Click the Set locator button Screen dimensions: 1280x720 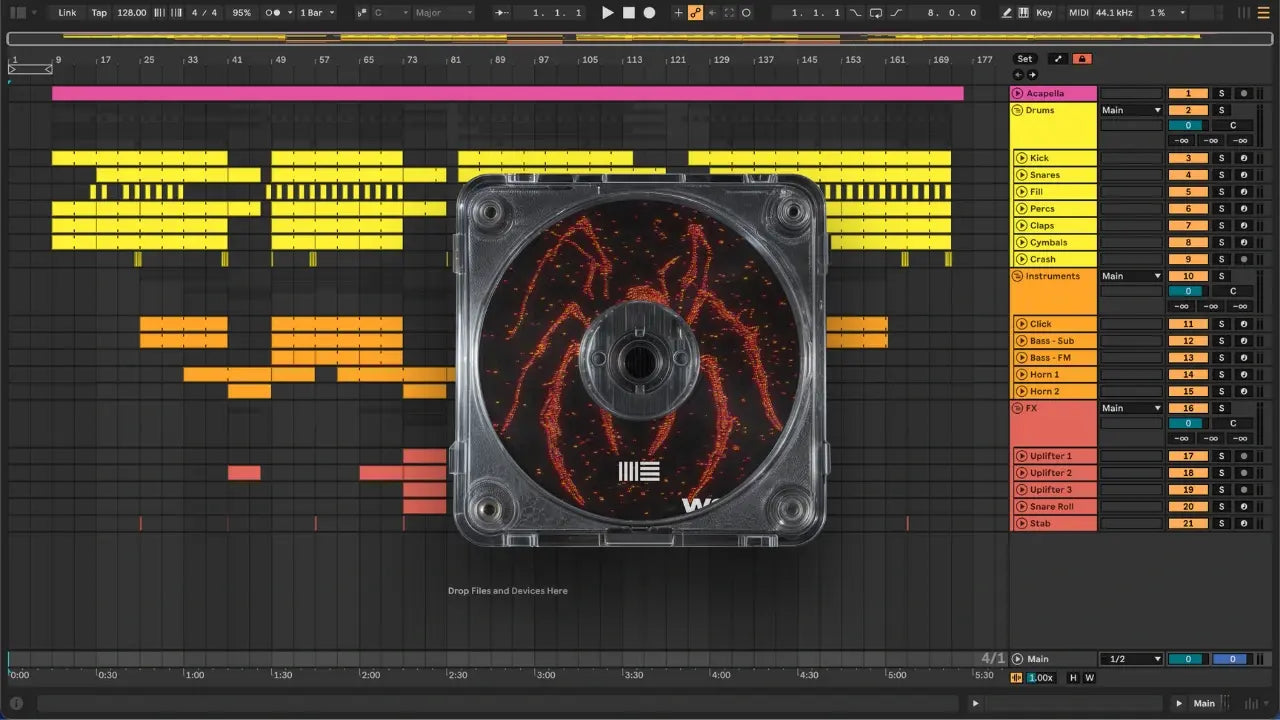pos(1025,59)
